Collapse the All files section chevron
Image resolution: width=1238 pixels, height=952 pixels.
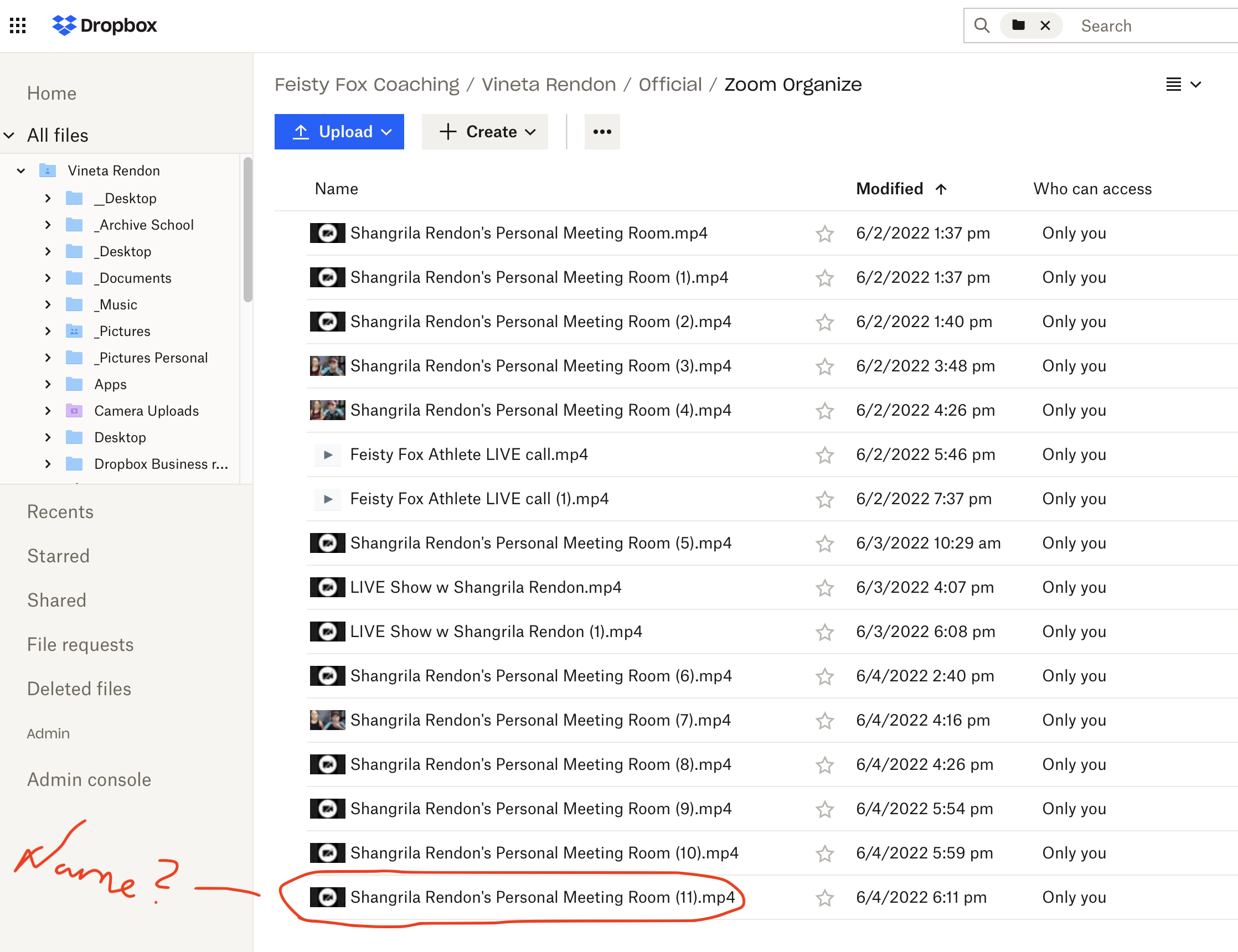tap(9, 136)
